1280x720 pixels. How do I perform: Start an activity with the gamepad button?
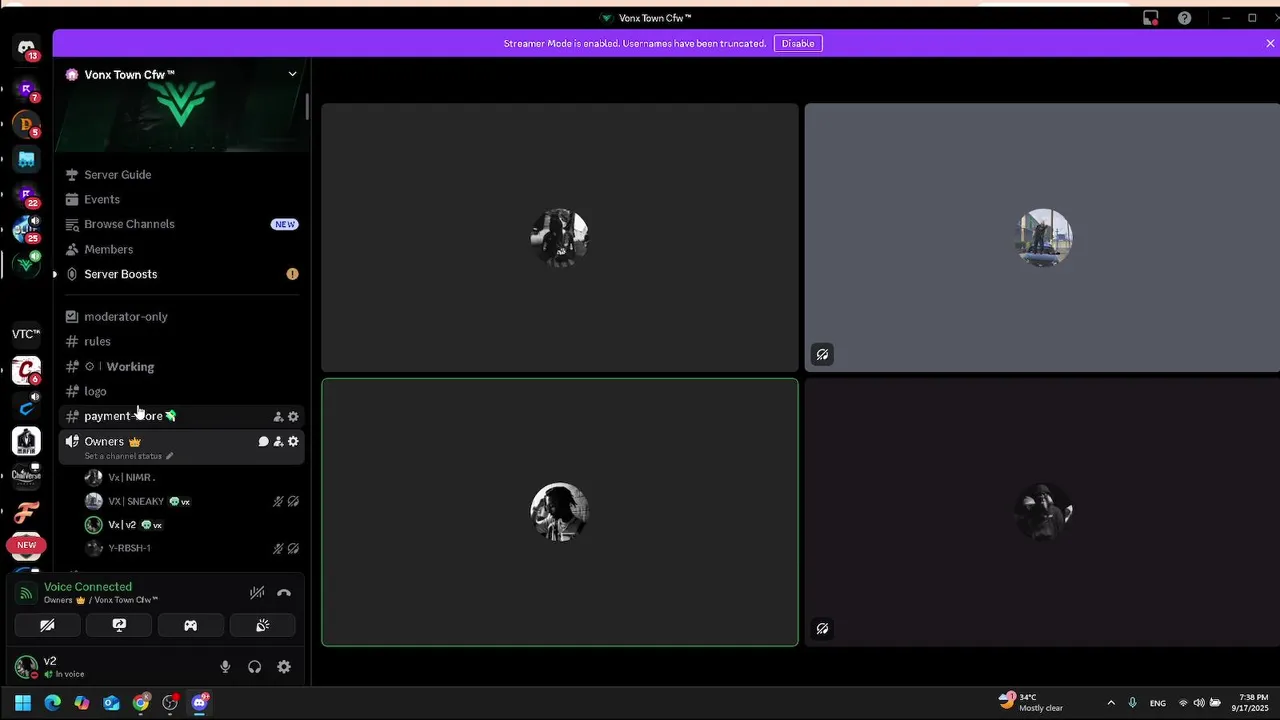tap(190, 625)
